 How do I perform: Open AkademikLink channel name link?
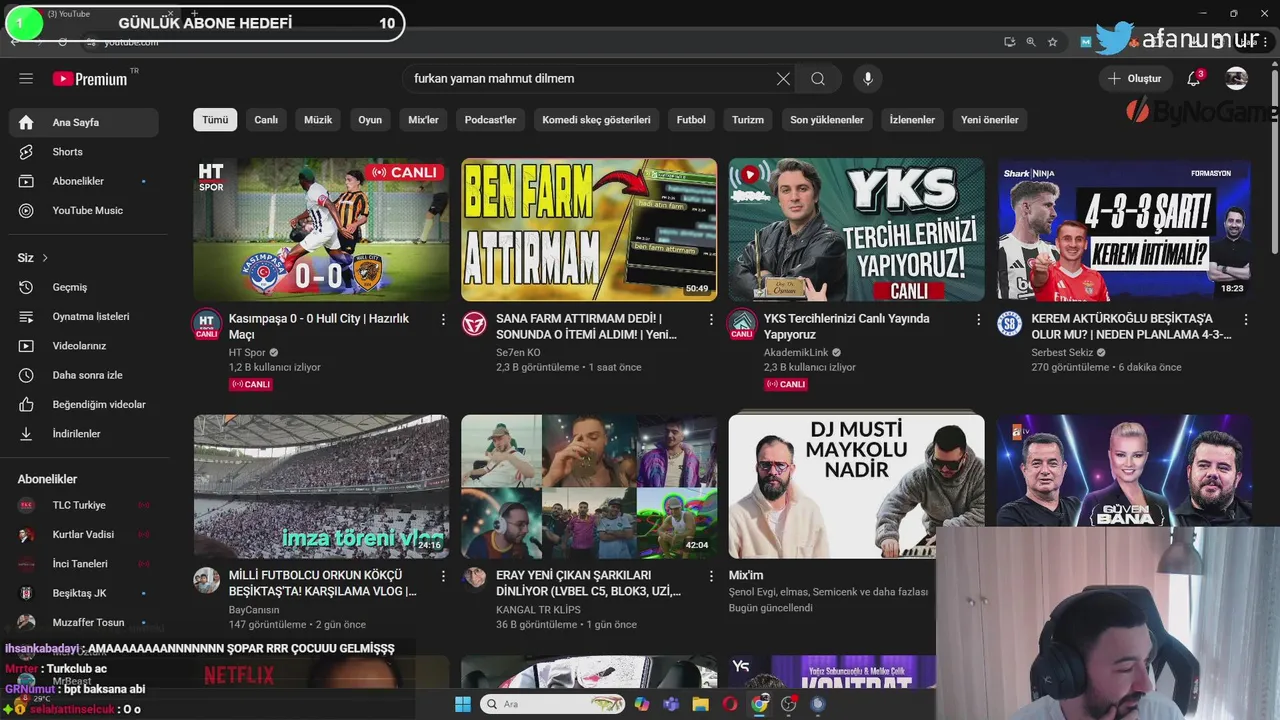(x=796, y=352)
